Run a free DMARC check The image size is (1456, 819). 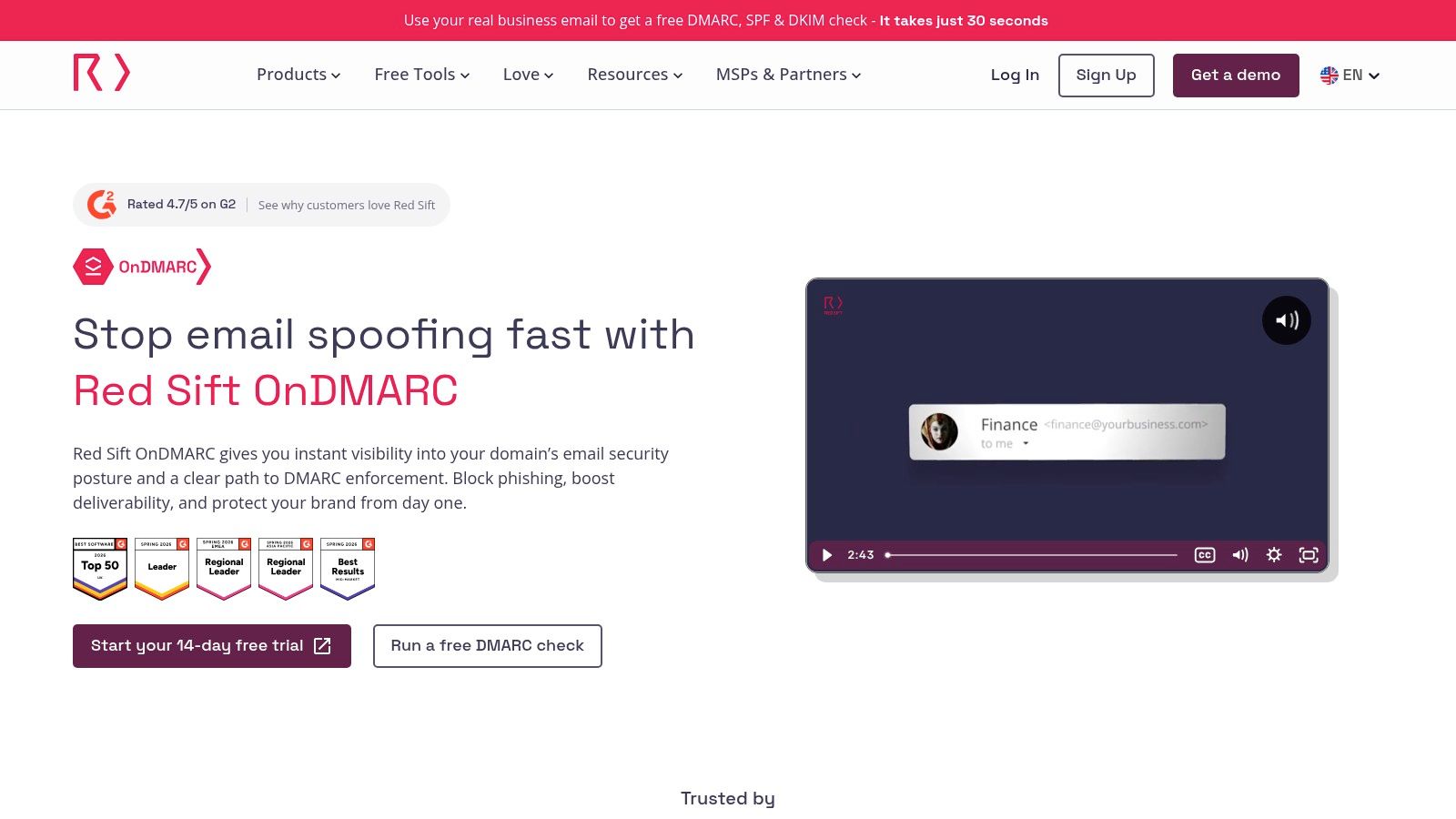click(x=487, y=645)
